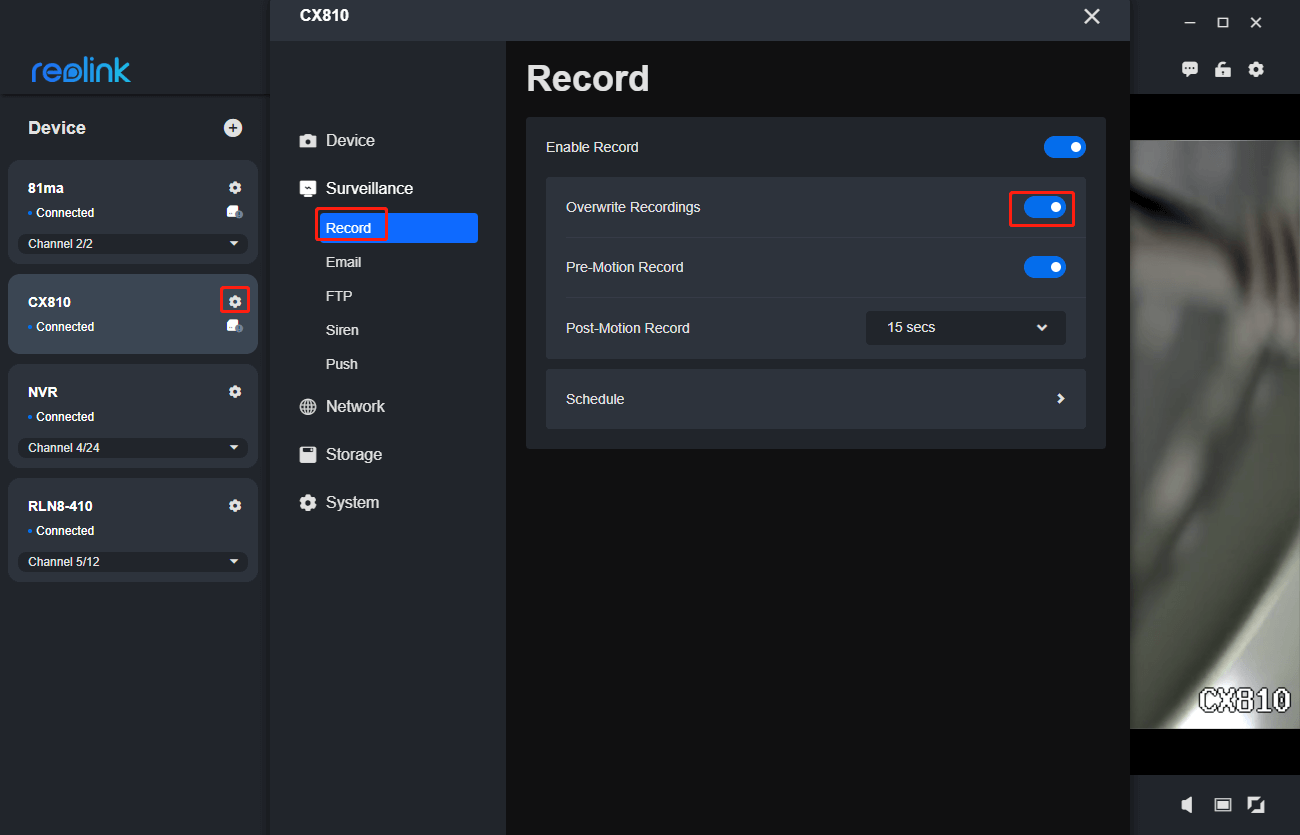Viewport: 1300px width, 835px height.
Task: Click the CX810 live video preview
Action: [1215, 434]
